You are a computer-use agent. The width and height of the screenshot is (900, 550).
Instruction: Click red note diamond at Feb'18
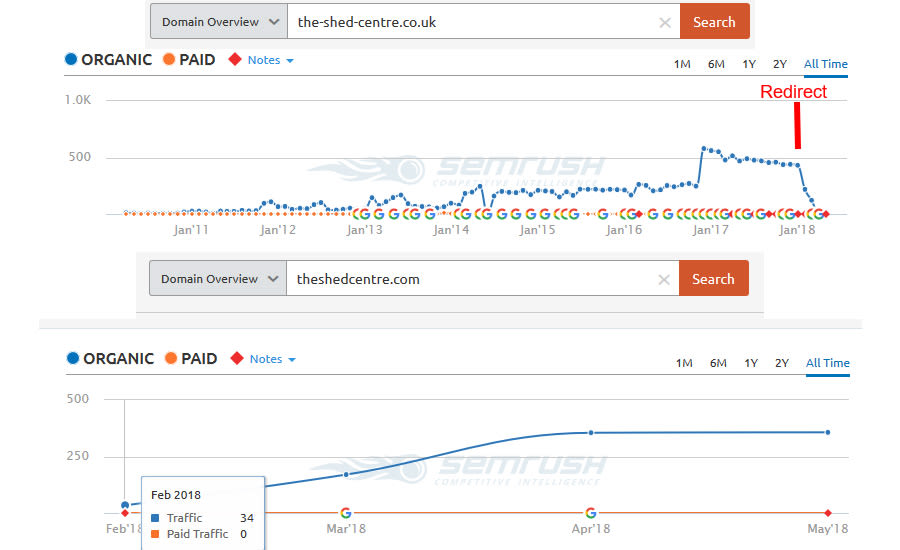point(125,513)
